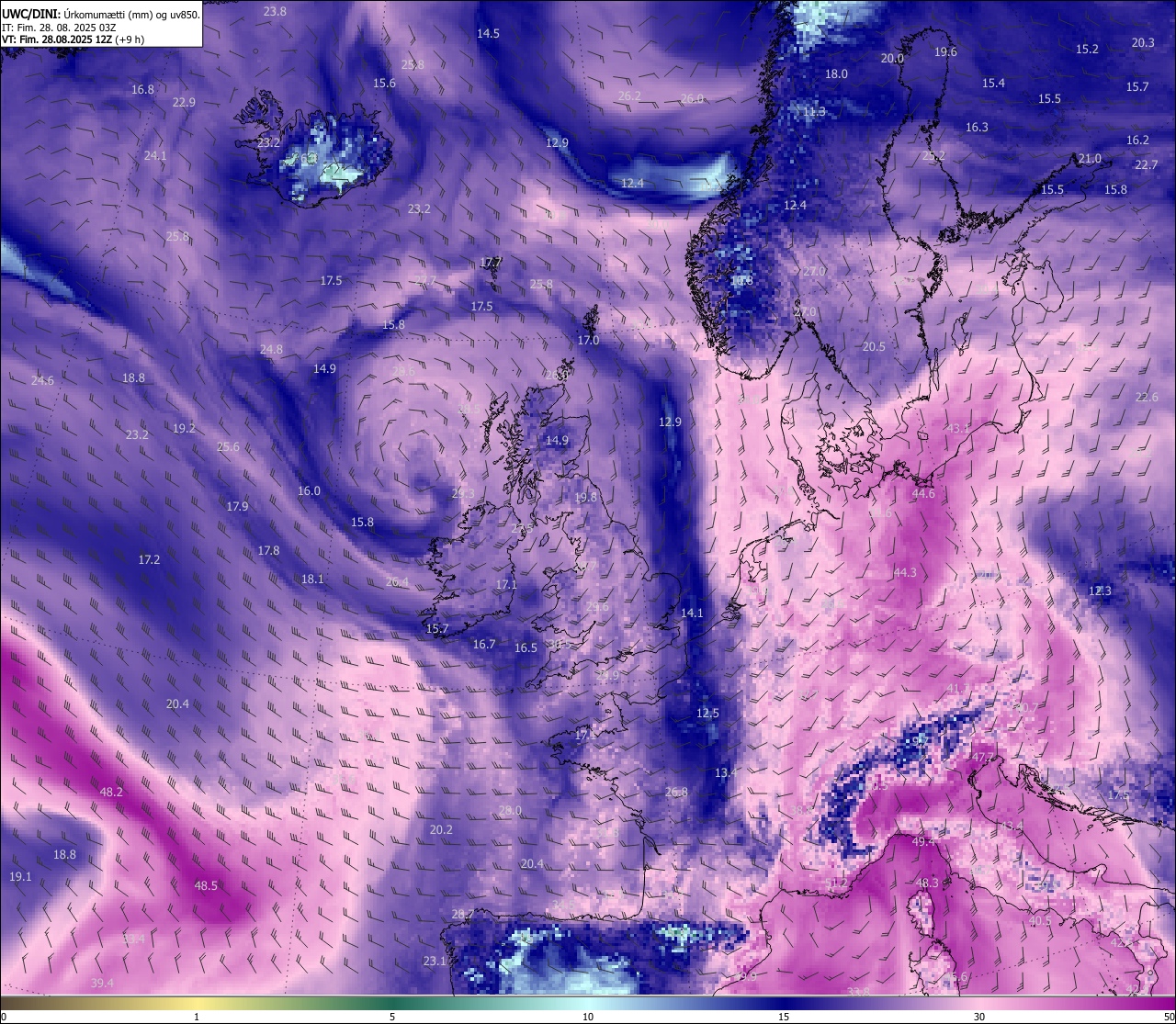Click the 23.1 value near Portugal coast

tap(435, 961)
